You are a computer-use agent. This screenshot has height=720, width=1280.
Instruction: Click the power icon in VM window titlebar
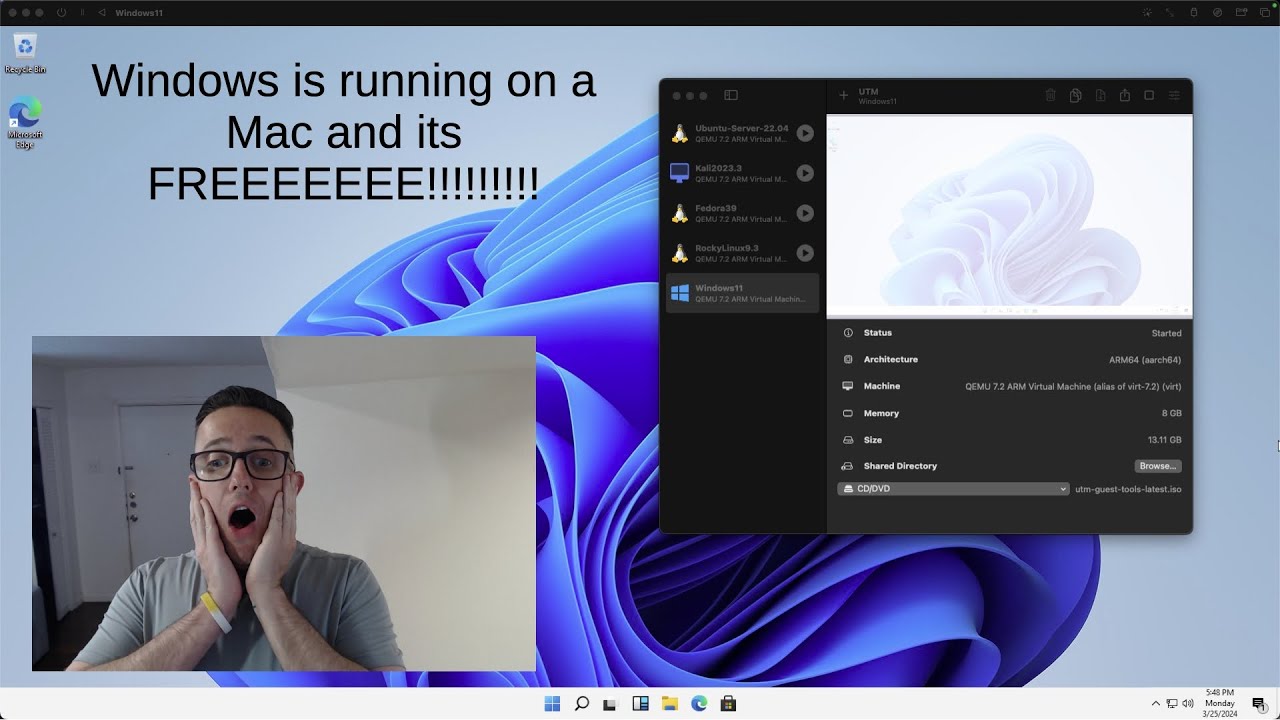[62, 13]
